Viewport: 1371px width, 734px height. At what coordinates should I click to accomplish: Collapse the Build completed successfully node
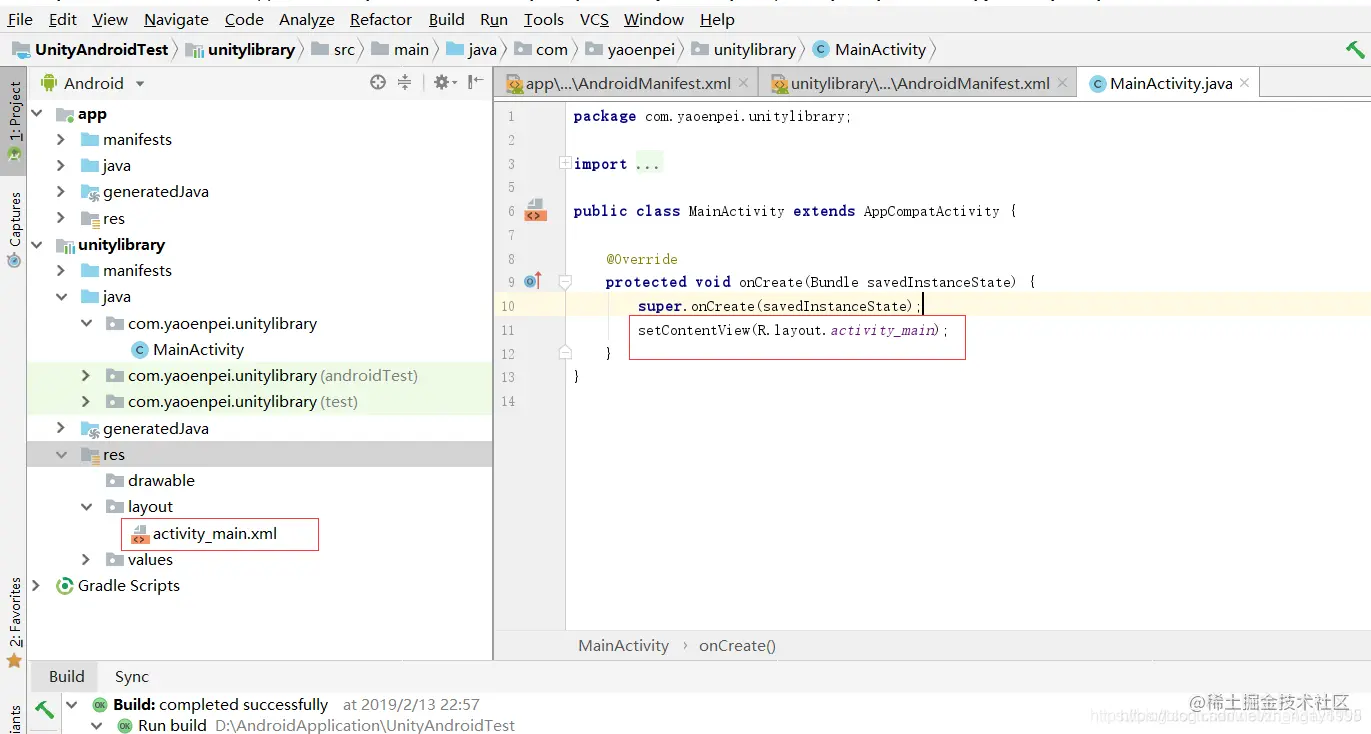coord(72,704)
